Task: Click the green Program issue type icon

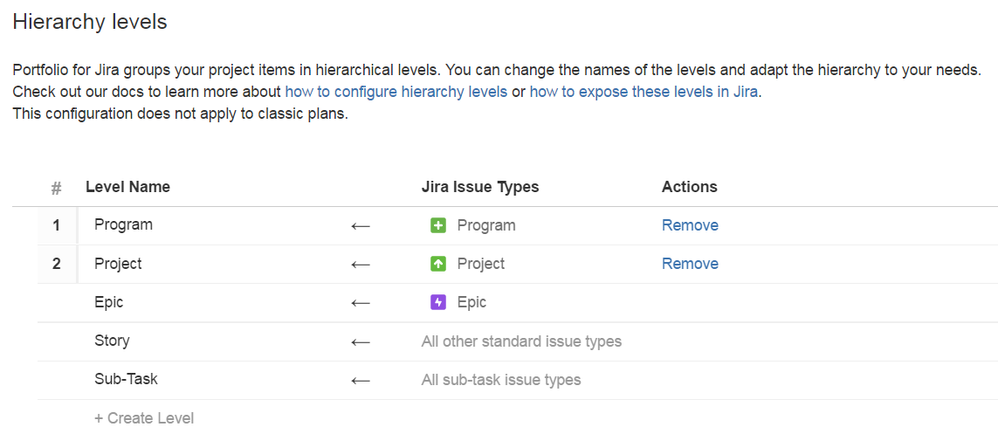Action: (437, 226)
